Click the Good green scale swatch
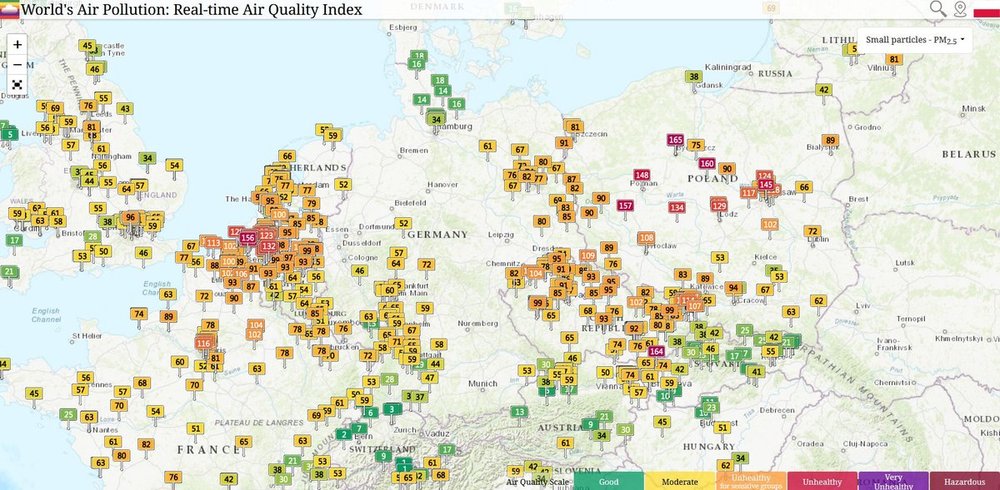 click(608, 481)
